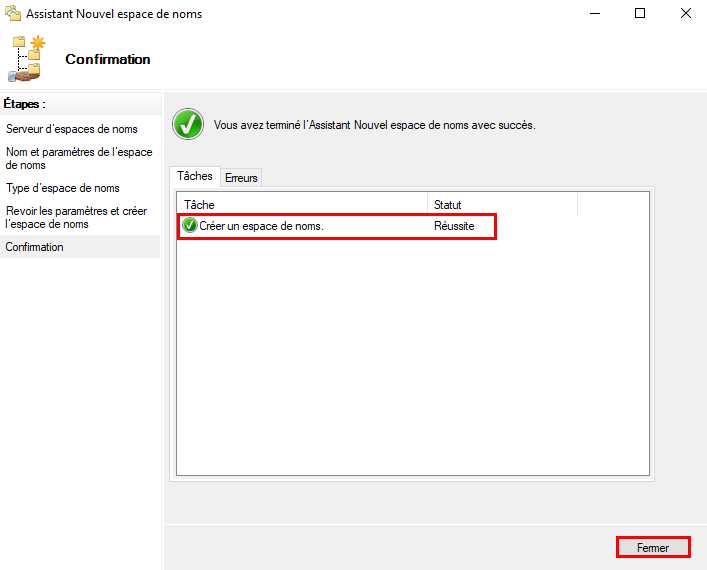Maximize the wizard window
The height and width of the screenshot is (570, 707).
[x=640, y=14]
